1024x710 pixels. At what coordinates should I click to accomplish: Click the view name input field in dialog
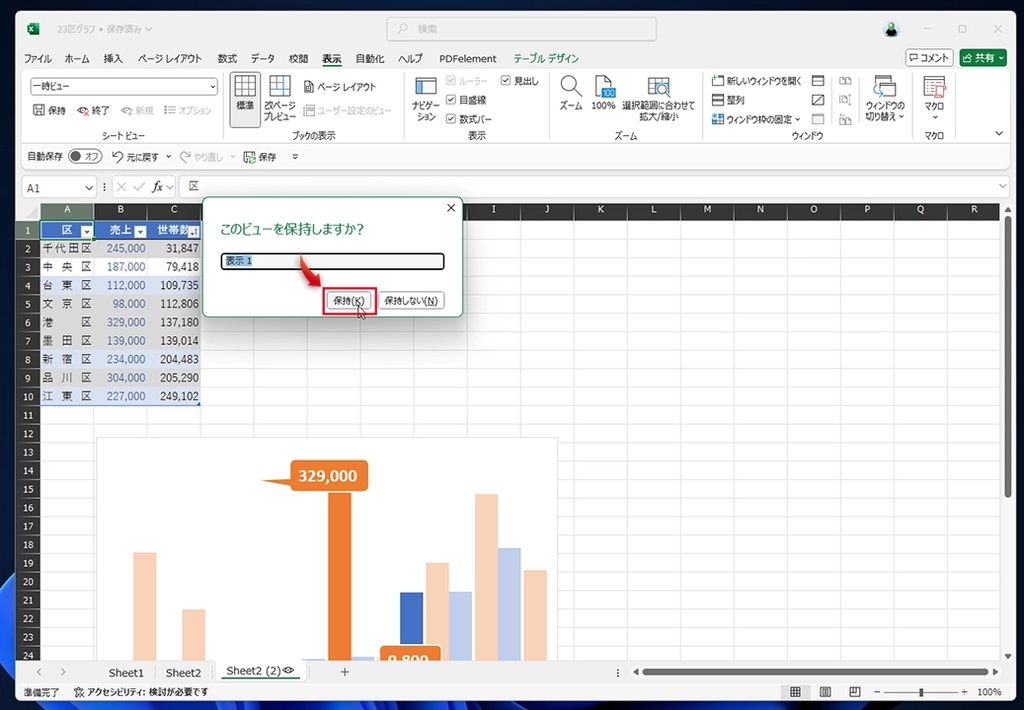pos(332,261)
